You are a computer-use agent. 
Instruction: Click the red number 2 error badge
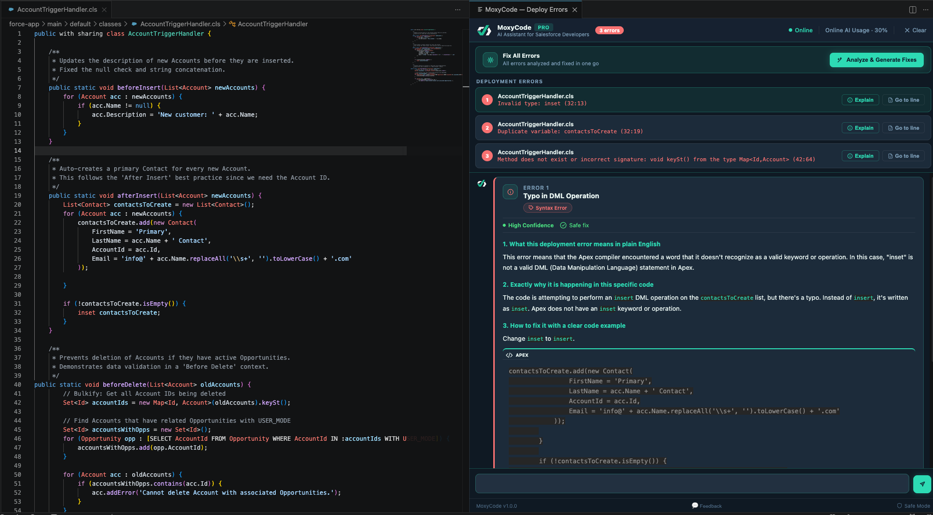(x=487, y=128)
